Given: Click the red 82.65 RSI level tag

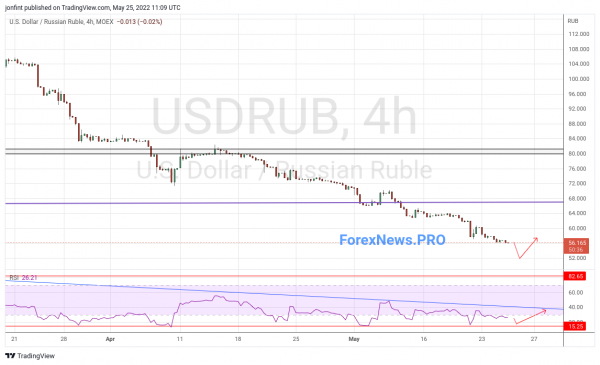Looking at the screenshot, I should [x=575, y=276].
